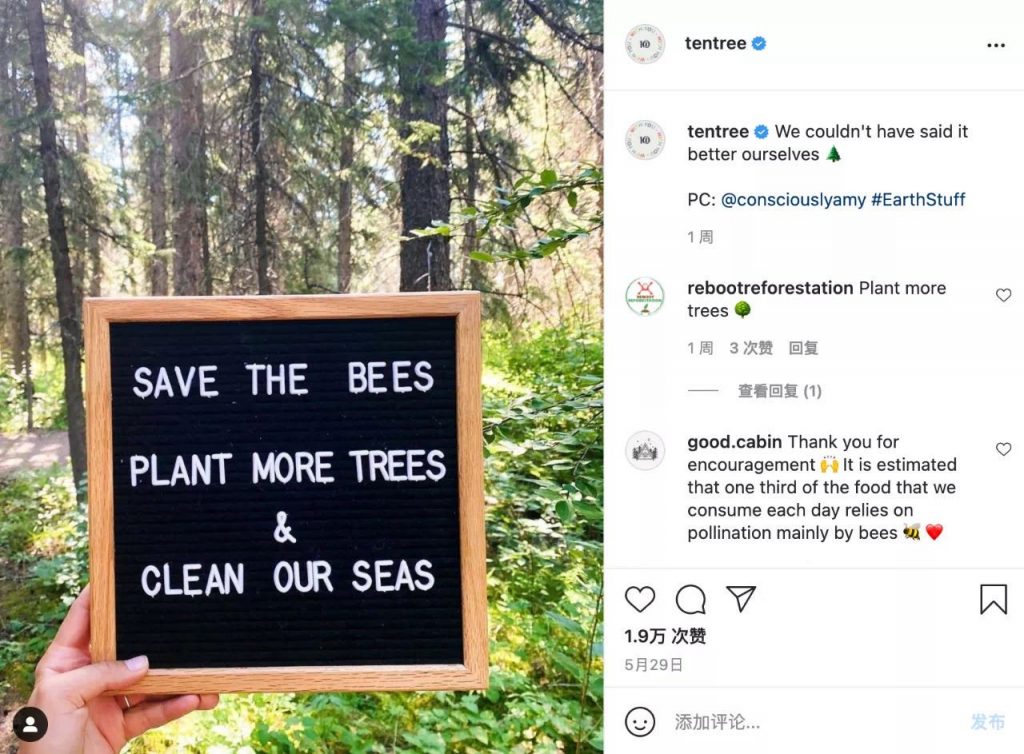This screenshot has height=754, width=1024.
Task: Like the post with heart icon
Action: click(x=640, y=599)
